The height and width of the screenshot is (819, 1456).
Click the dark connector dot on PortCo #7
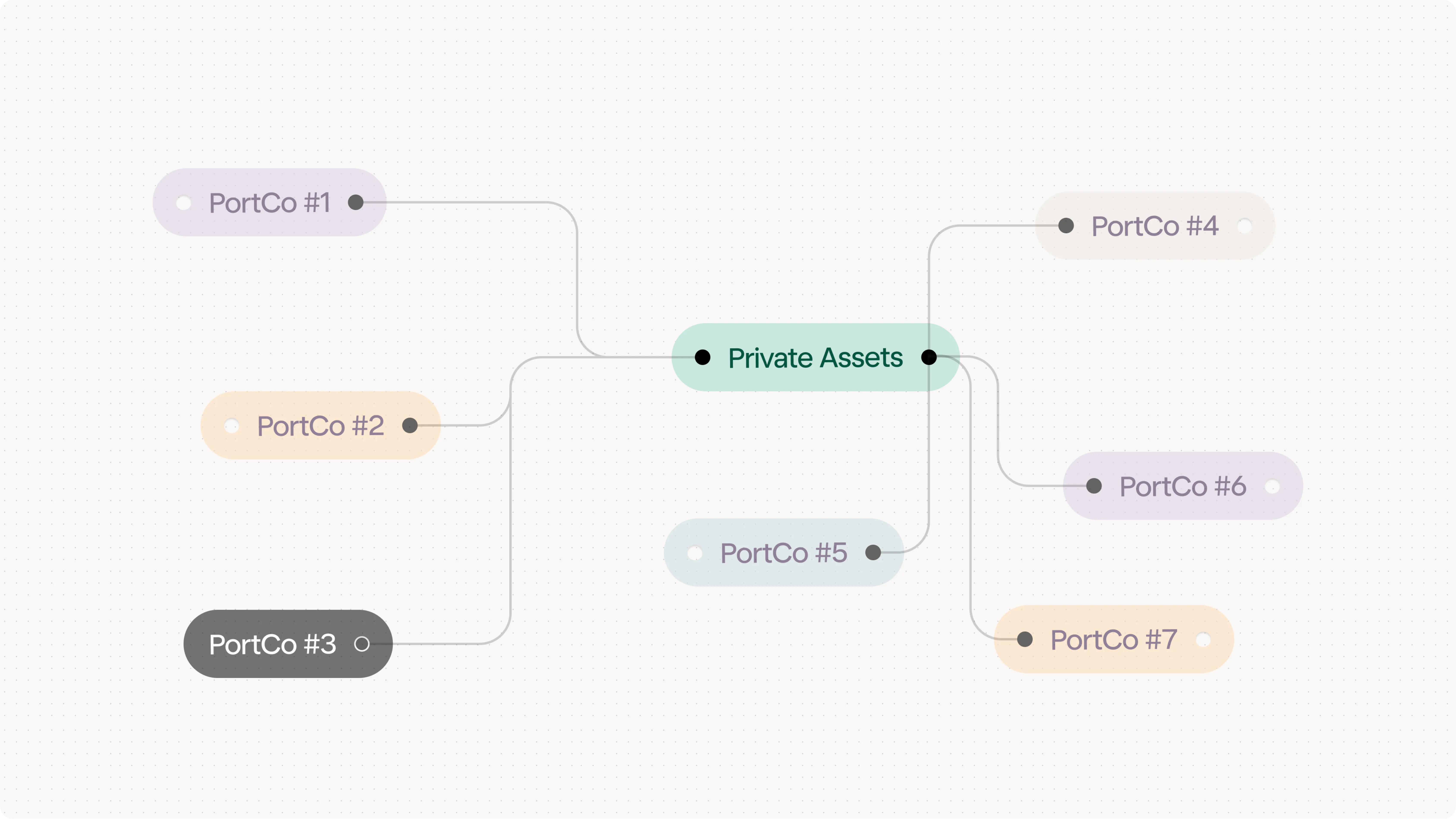[1025, 639]
